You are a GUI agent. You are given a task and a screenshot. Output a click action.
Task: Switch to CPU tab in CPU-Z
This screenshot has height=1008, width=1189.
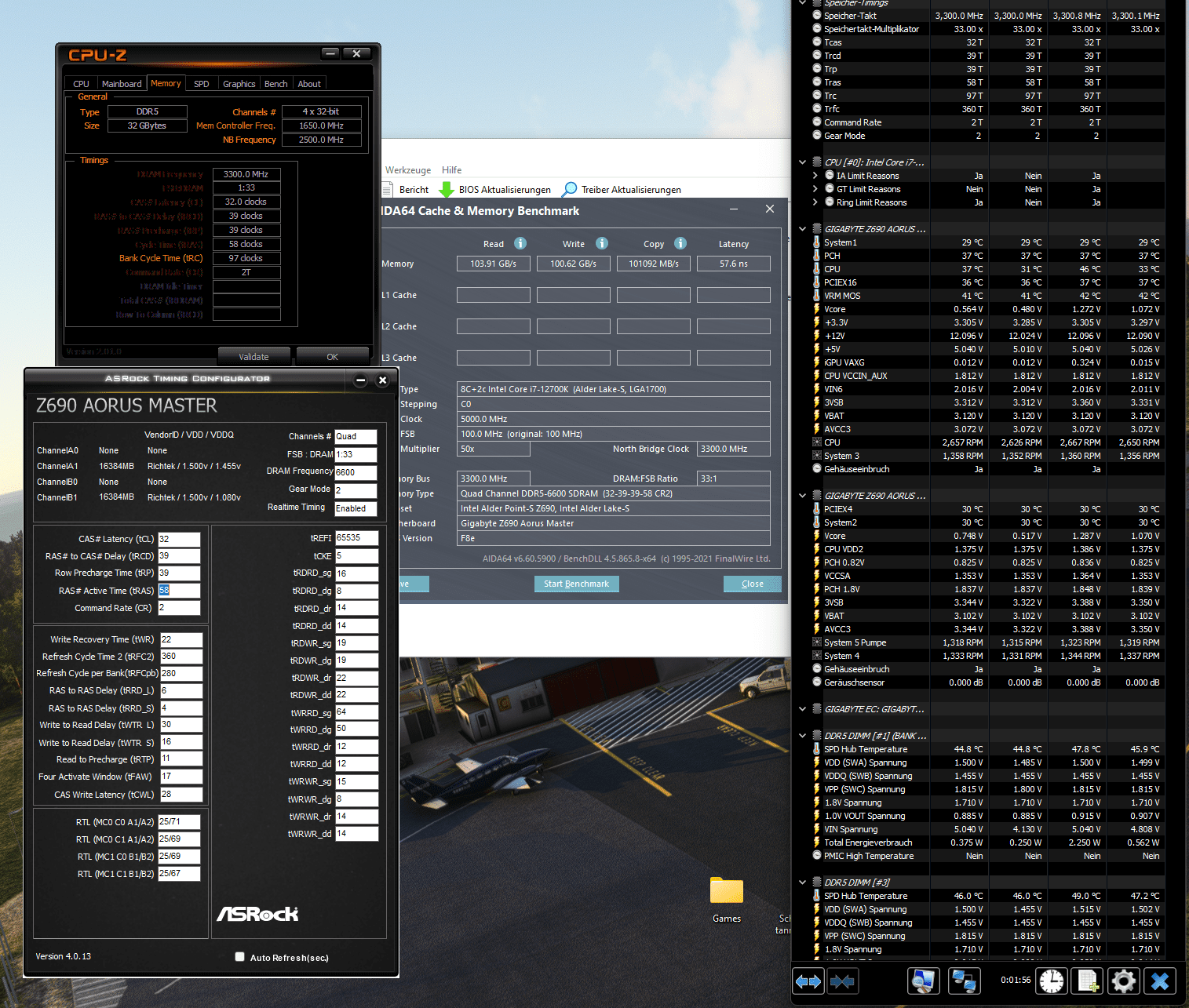tap(81, 84)
